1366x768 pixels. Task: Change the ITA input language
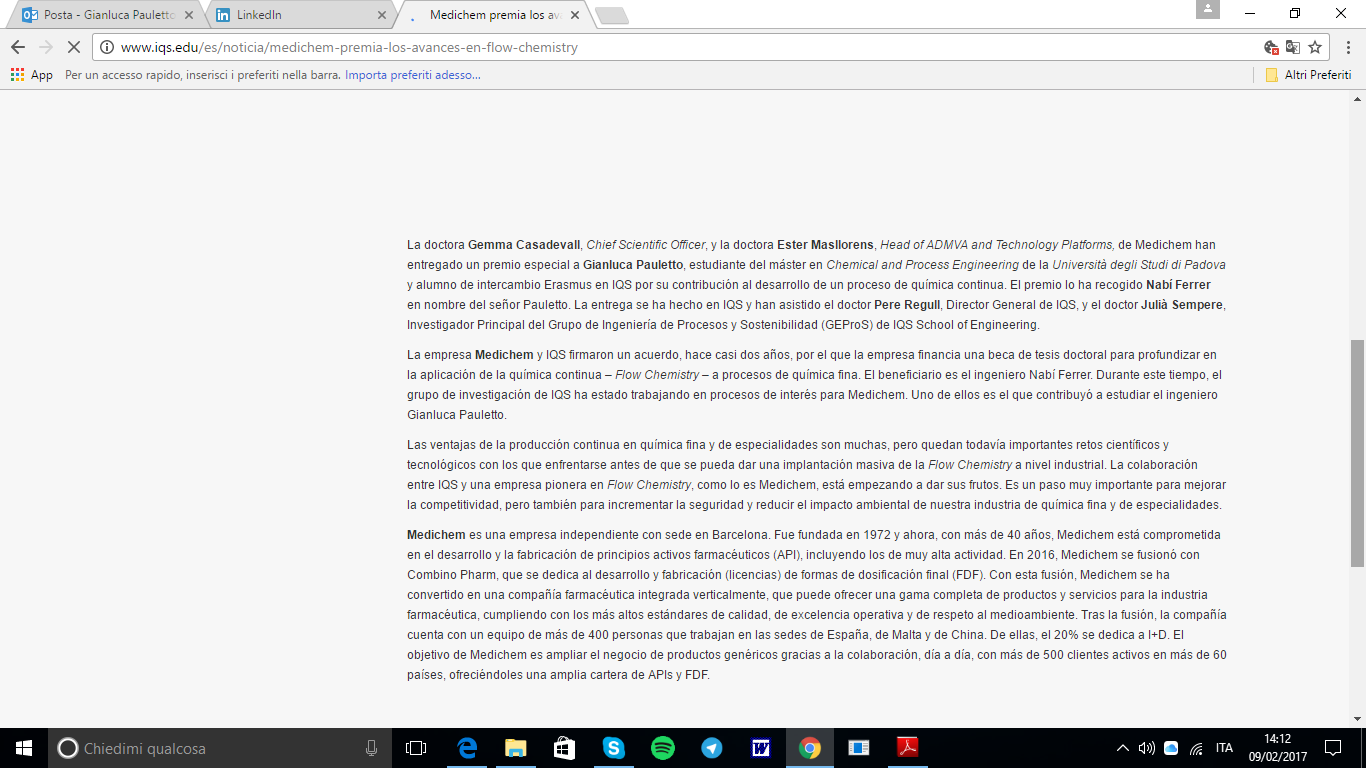click(x=1224, y=748)
